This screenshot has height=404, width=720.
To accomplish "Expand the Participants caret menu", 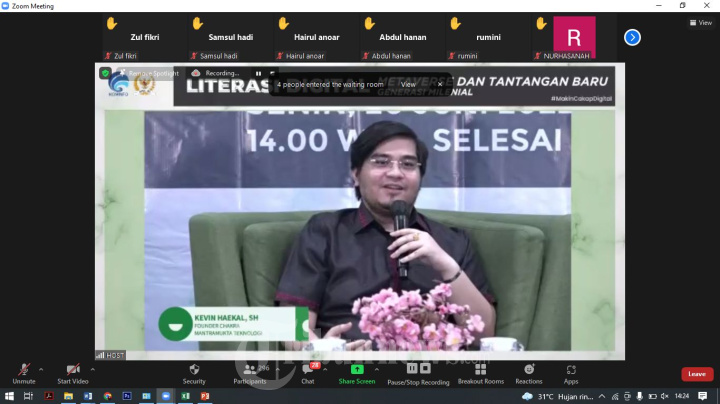I will click(277, 368).
